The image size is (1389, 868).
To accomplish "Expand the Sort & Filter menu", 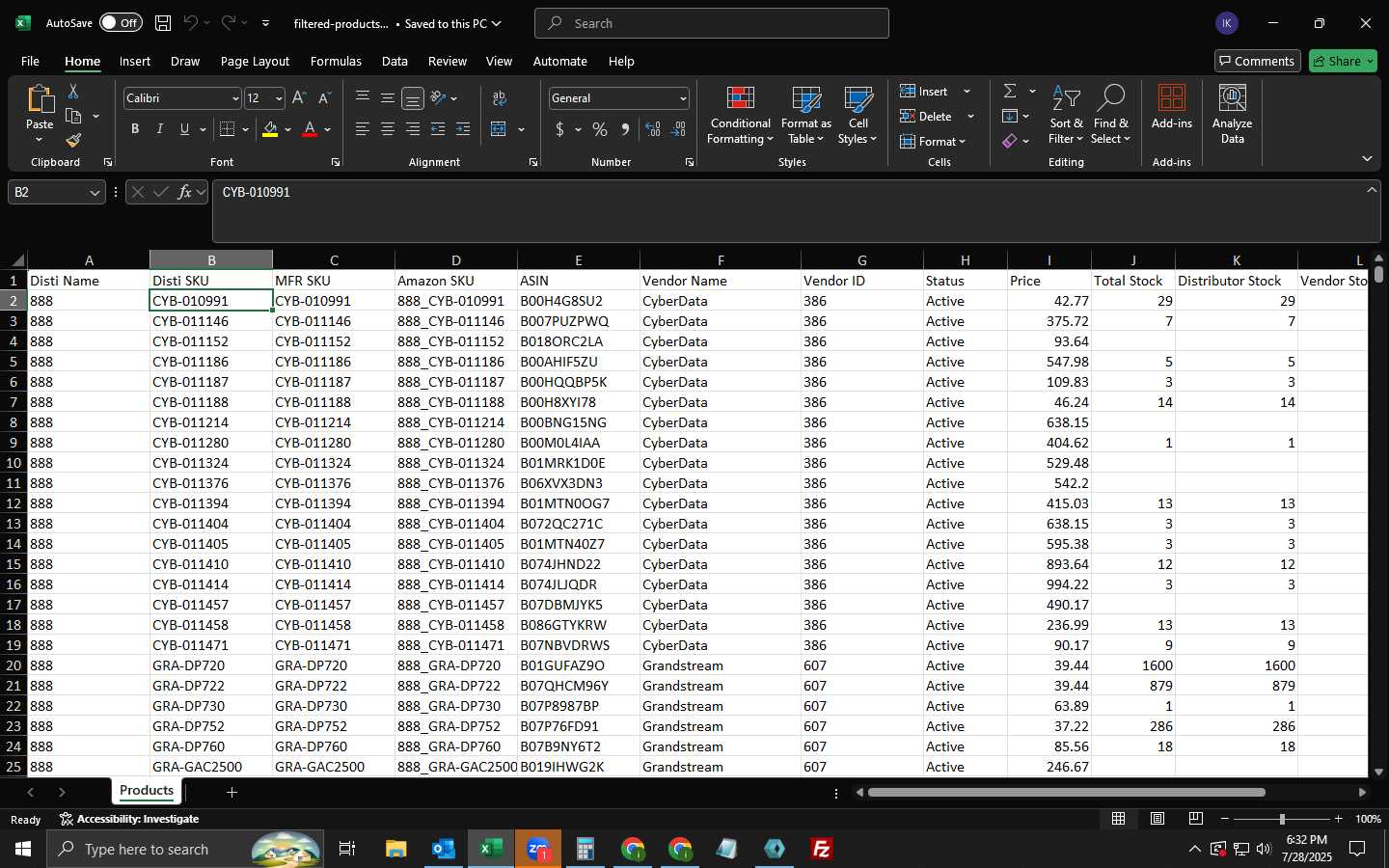I will [1066, 115].
